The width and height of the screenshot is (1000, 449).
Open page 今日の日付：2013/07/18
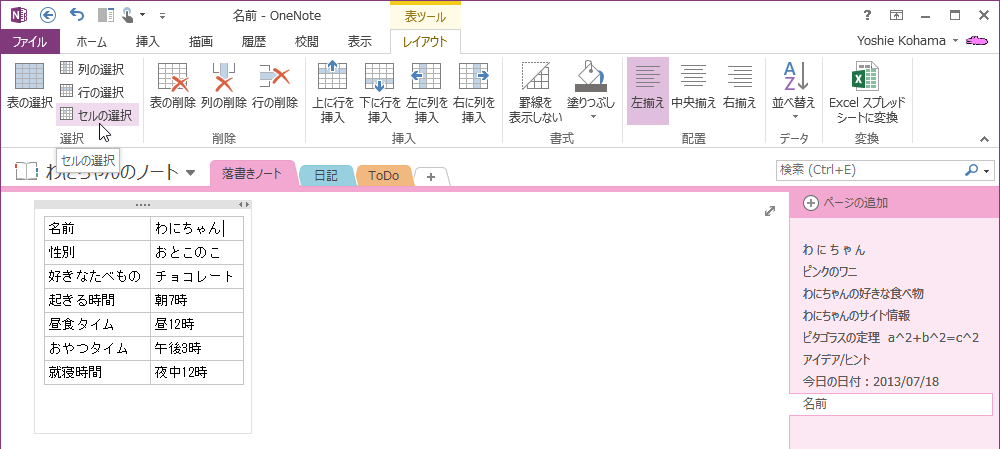871,382
